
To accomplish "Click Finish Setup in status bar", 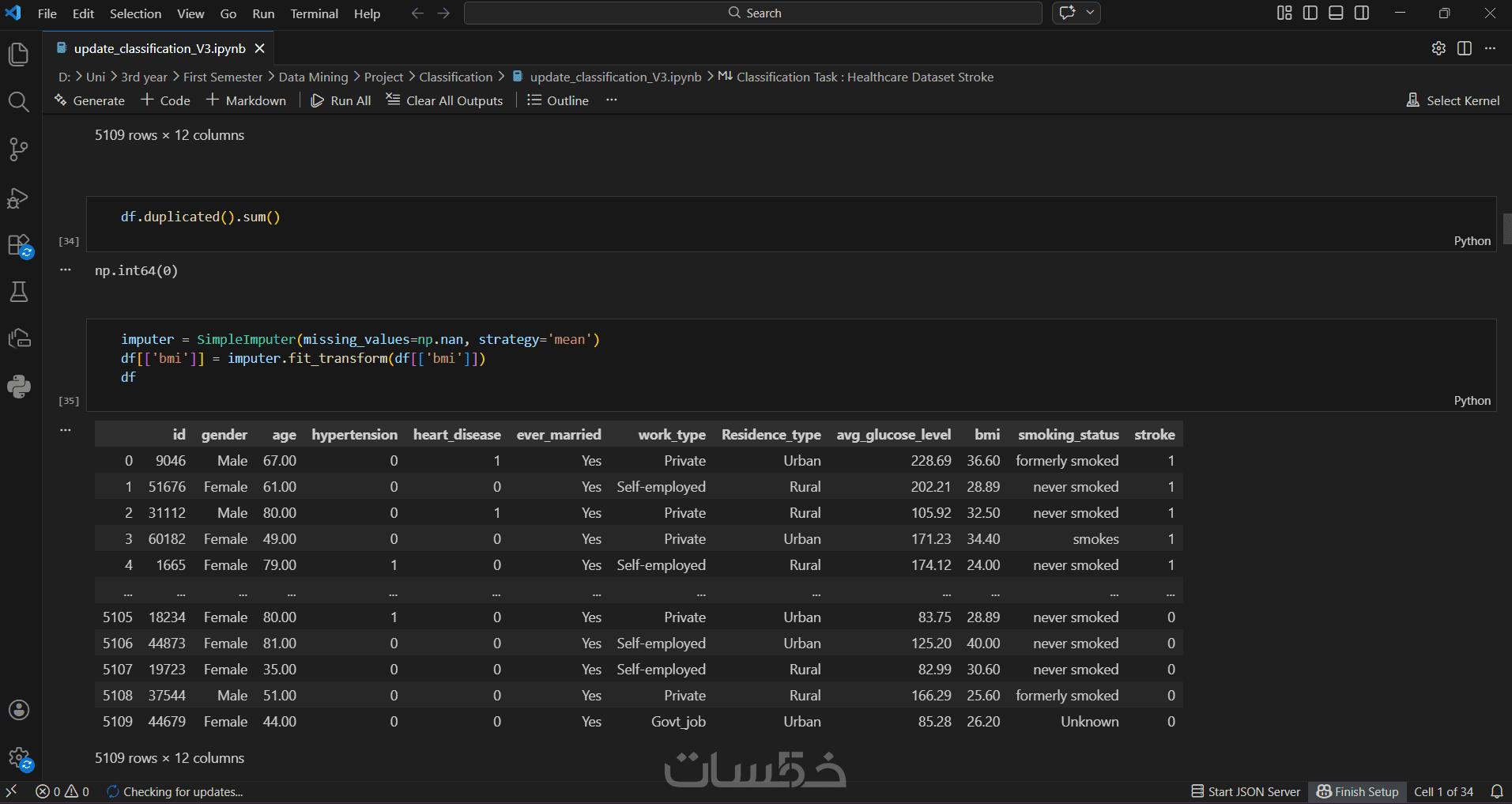I will click(x=1358, y=791).
